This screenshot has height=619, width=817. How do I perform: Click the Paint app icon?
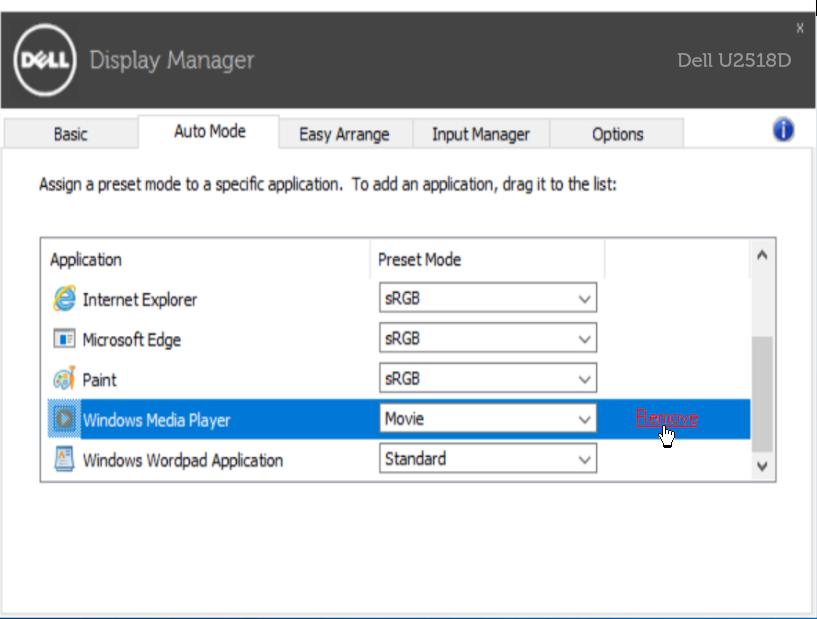tap(65, 379)
